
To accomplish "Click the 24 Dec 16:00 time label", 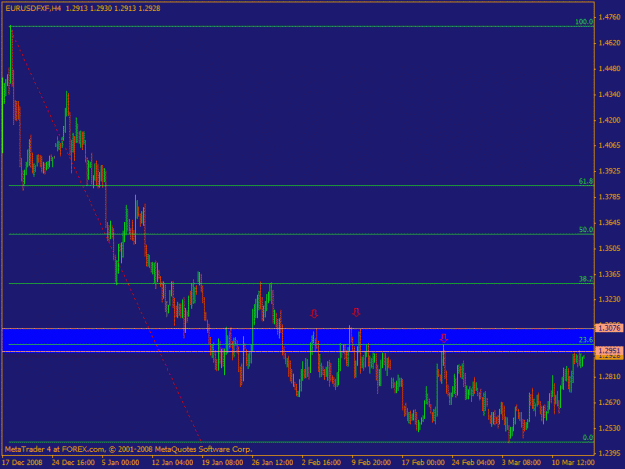I will 73,462.
